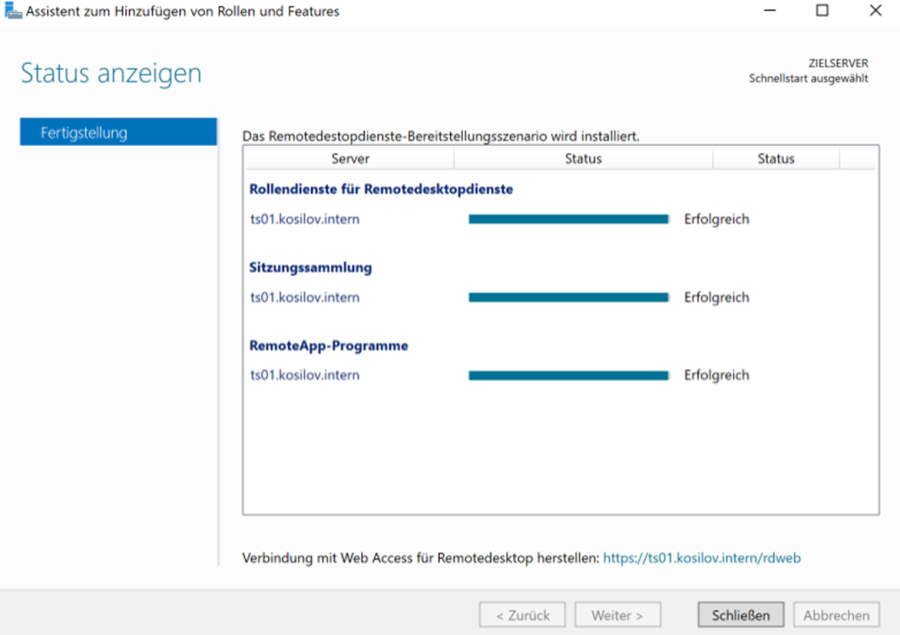
Task: Open the https://ts01.kosilov.intern/rdweb link
Action: click(701, 558)
